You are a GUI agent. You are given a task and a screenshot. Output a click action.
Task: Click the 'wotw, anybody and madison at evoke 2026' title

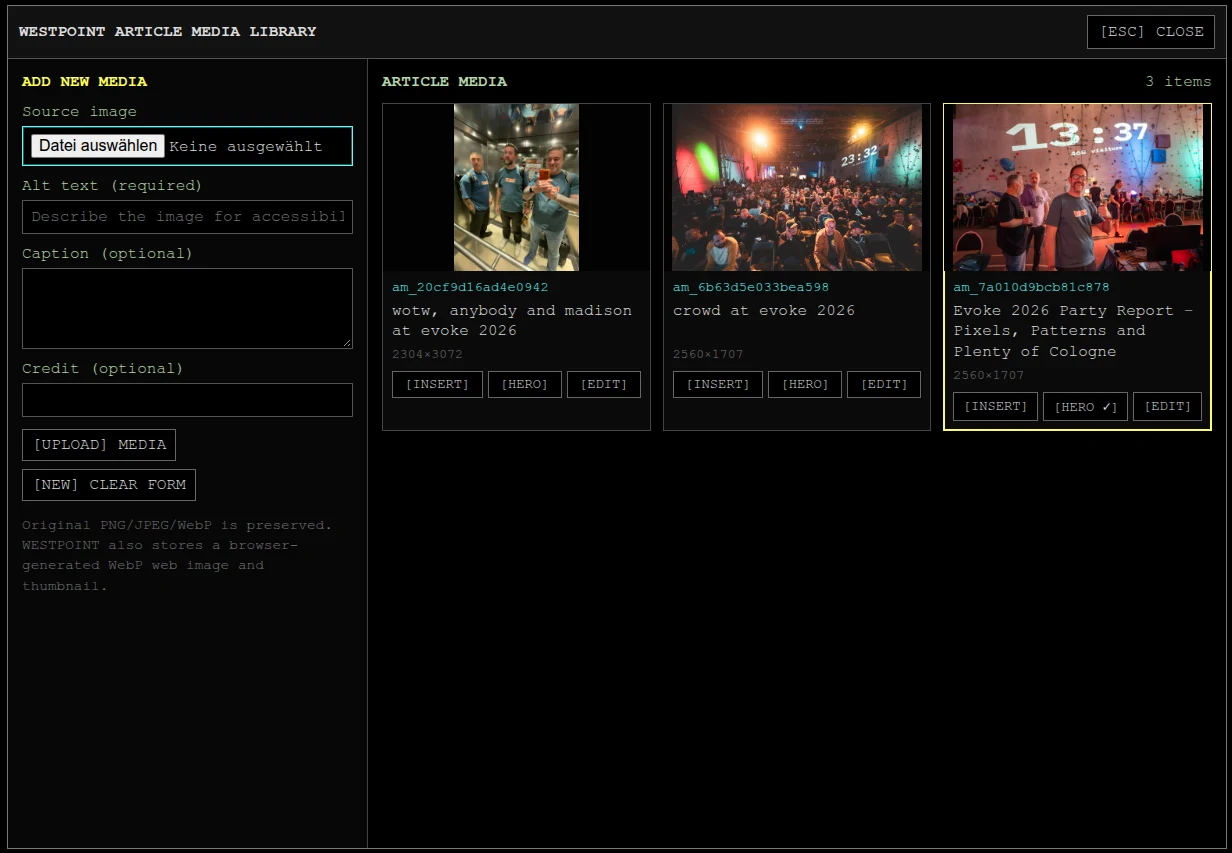tap(512, 321)
